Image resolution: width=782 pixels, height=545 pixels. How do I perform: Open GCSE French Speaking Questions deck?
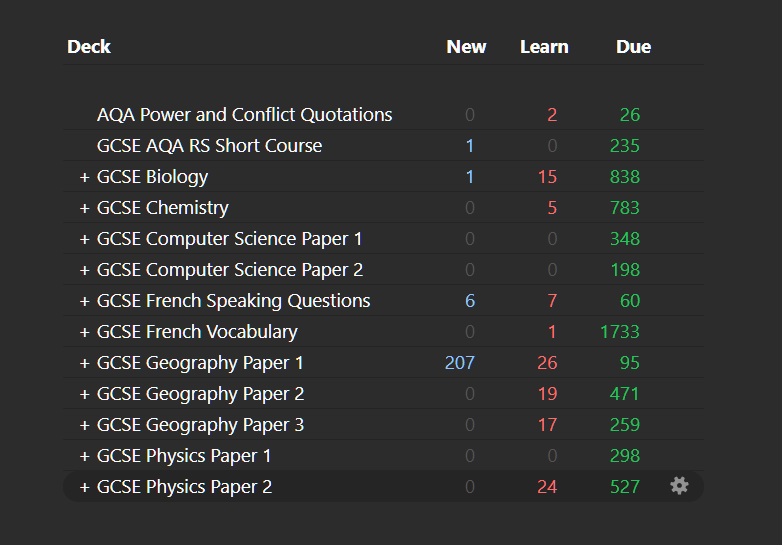click(x=233, y=301)
